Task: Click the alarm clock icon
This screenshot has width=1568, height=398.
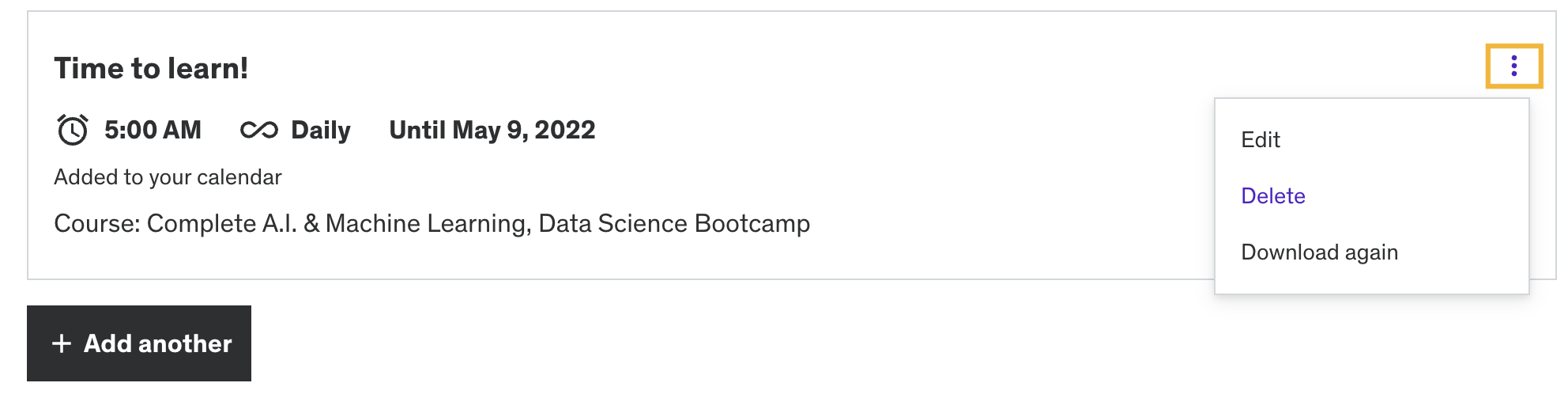Action: click(73, 130)
